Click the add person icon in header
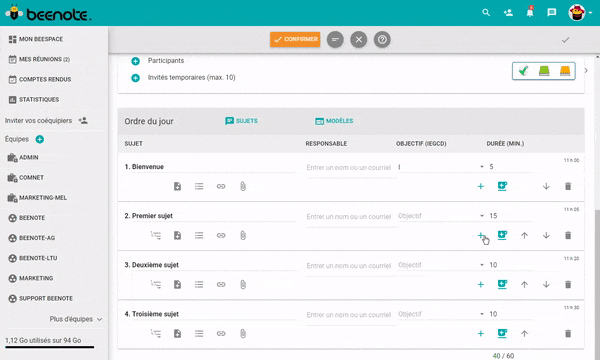The height and width of the screenshot is (360, 600). point(508,13)
